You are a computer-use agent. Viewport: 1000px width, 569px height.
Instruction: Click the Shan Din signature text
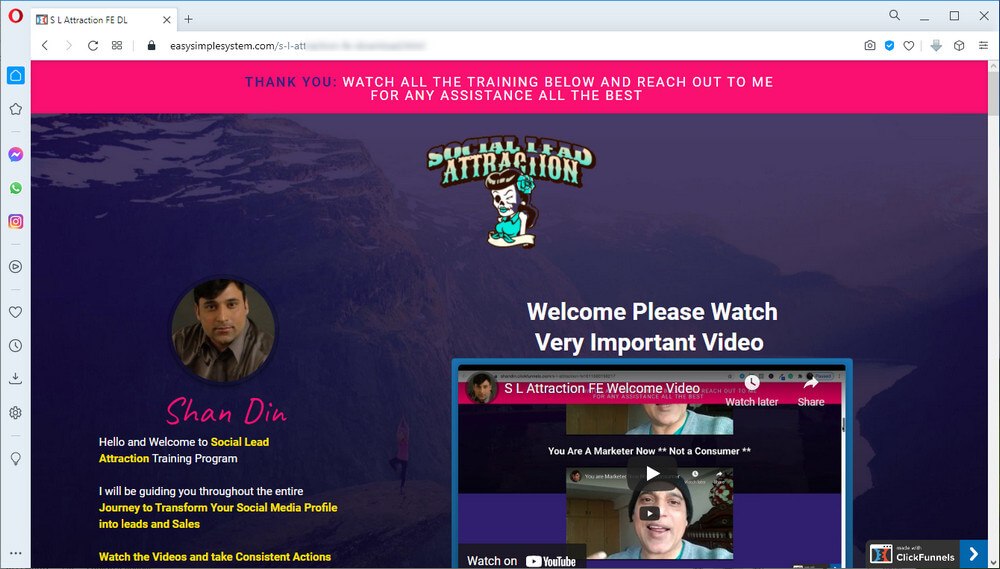[x=226, y=411]
